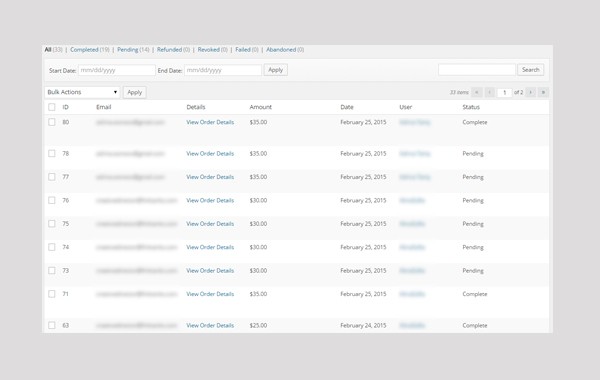Click the Date column header
The image size is (600, 380).
click(x=347, y=107)
